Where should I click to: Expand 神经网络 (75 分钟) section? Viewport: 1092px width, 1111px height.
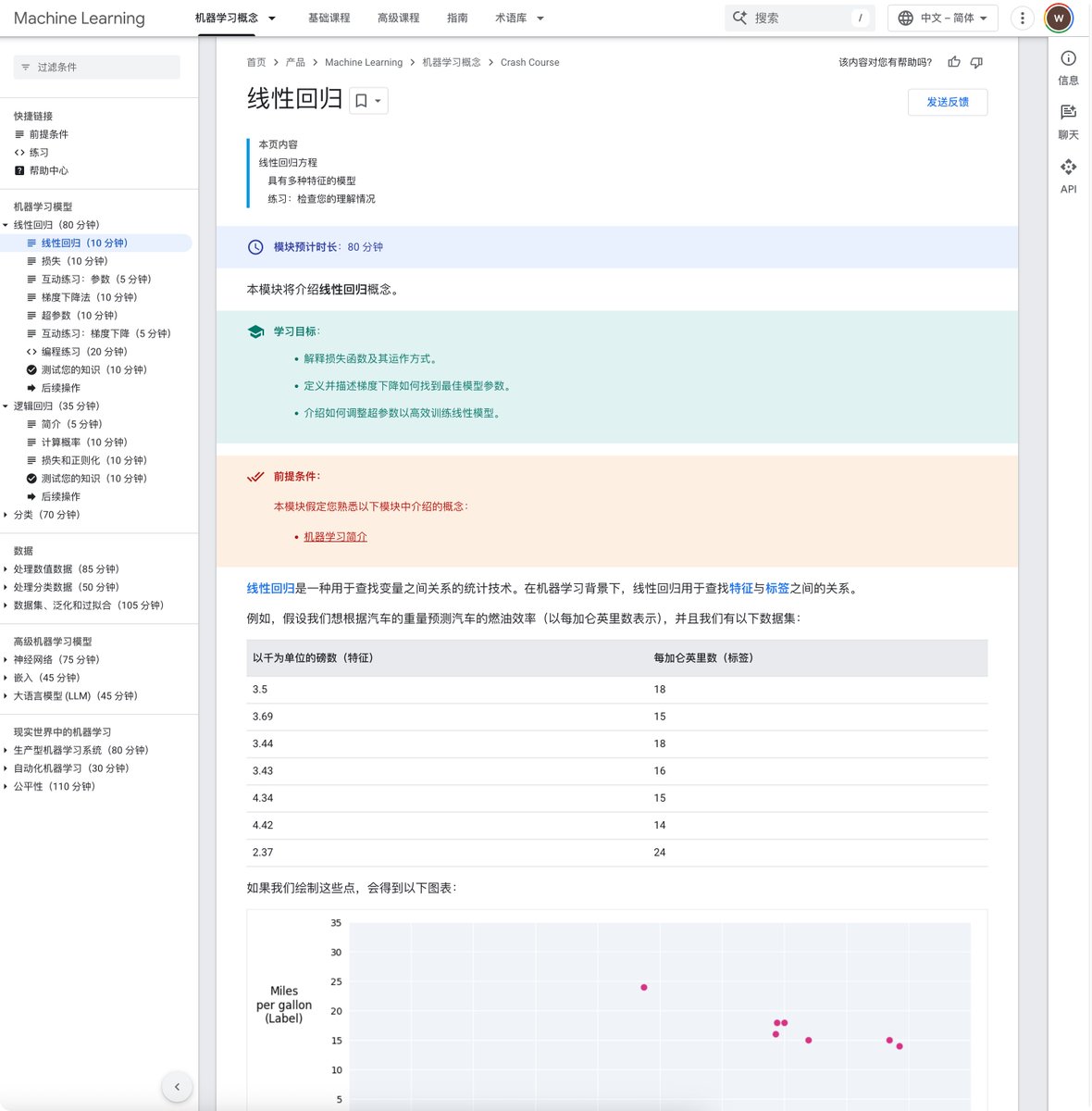(x=6, y=660)
